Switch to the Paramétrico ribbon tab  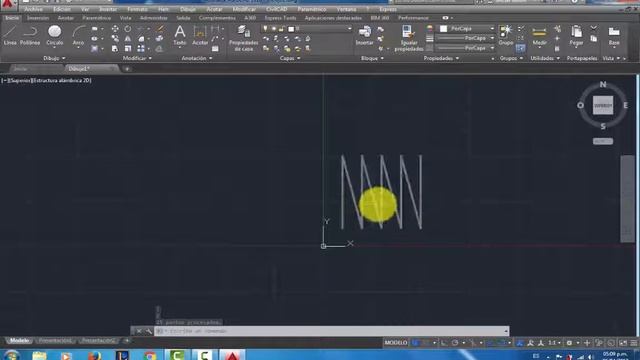tap(96, 18)
